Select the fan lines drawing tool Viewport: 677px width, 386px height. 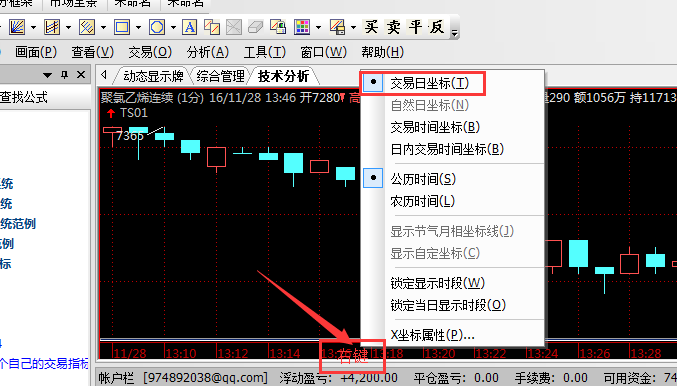click(x=17, y=27)
